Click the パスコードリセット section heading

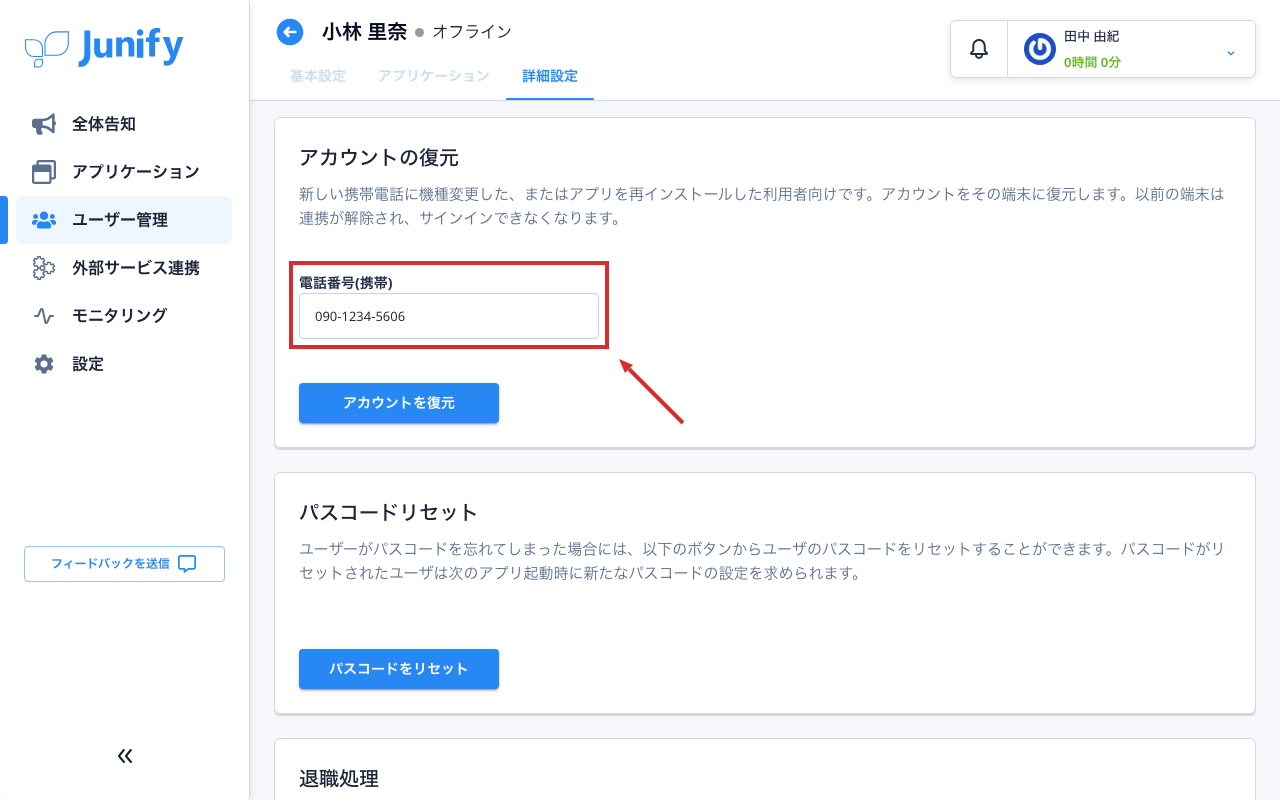point(389,512)
